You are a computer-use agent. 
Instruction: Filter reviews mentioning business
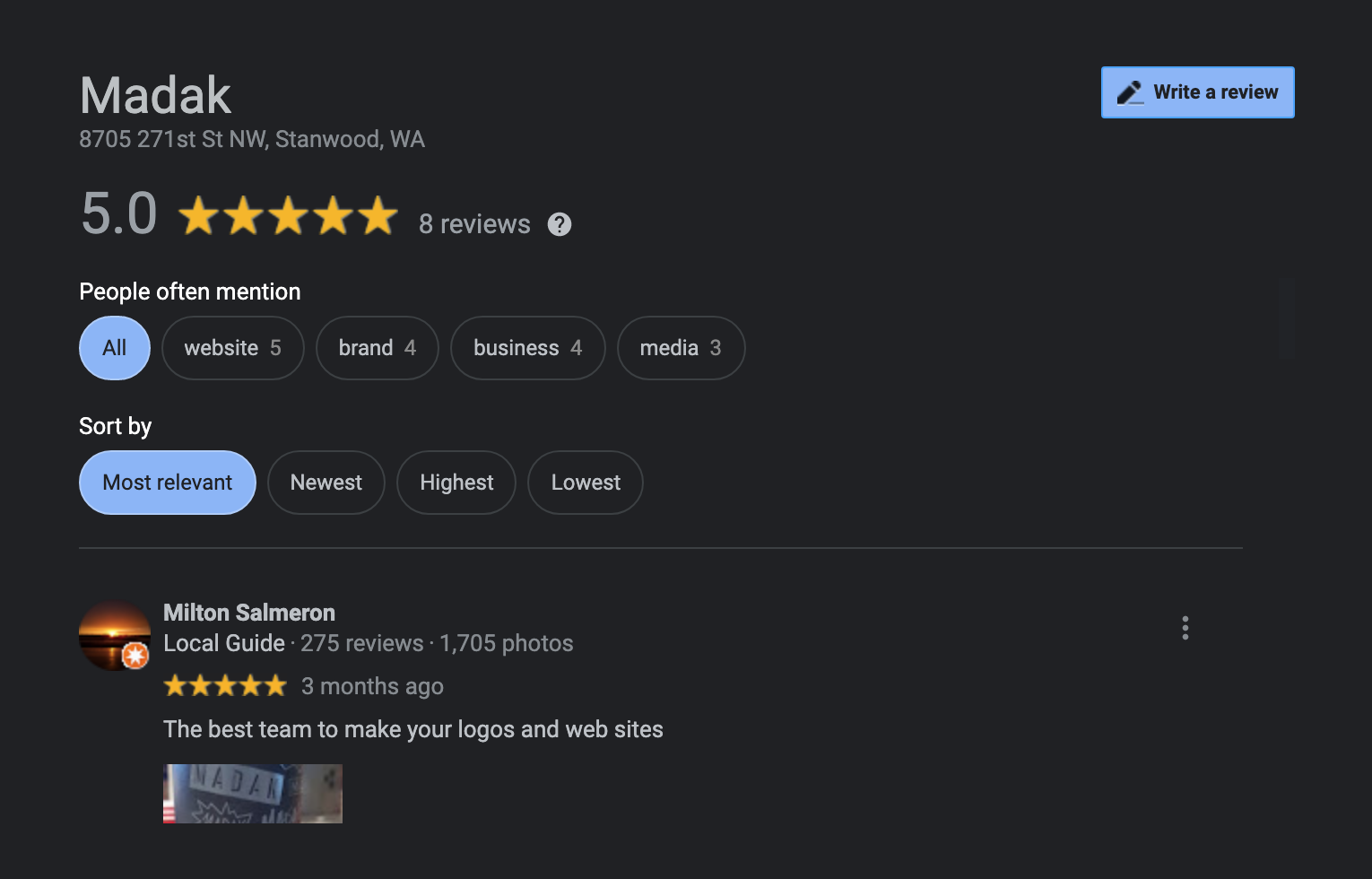[528, 348]
